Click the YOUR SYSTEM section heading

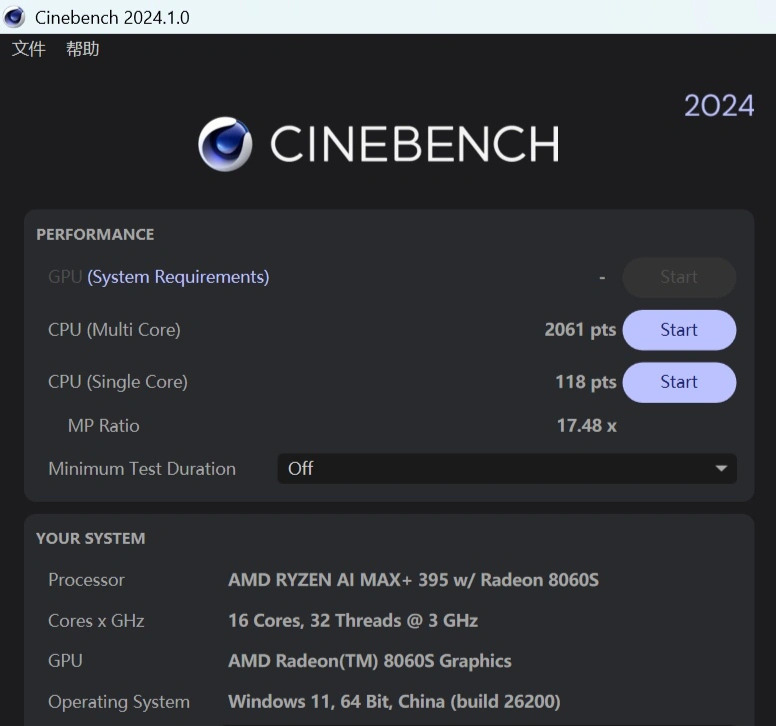coord(91,538)
